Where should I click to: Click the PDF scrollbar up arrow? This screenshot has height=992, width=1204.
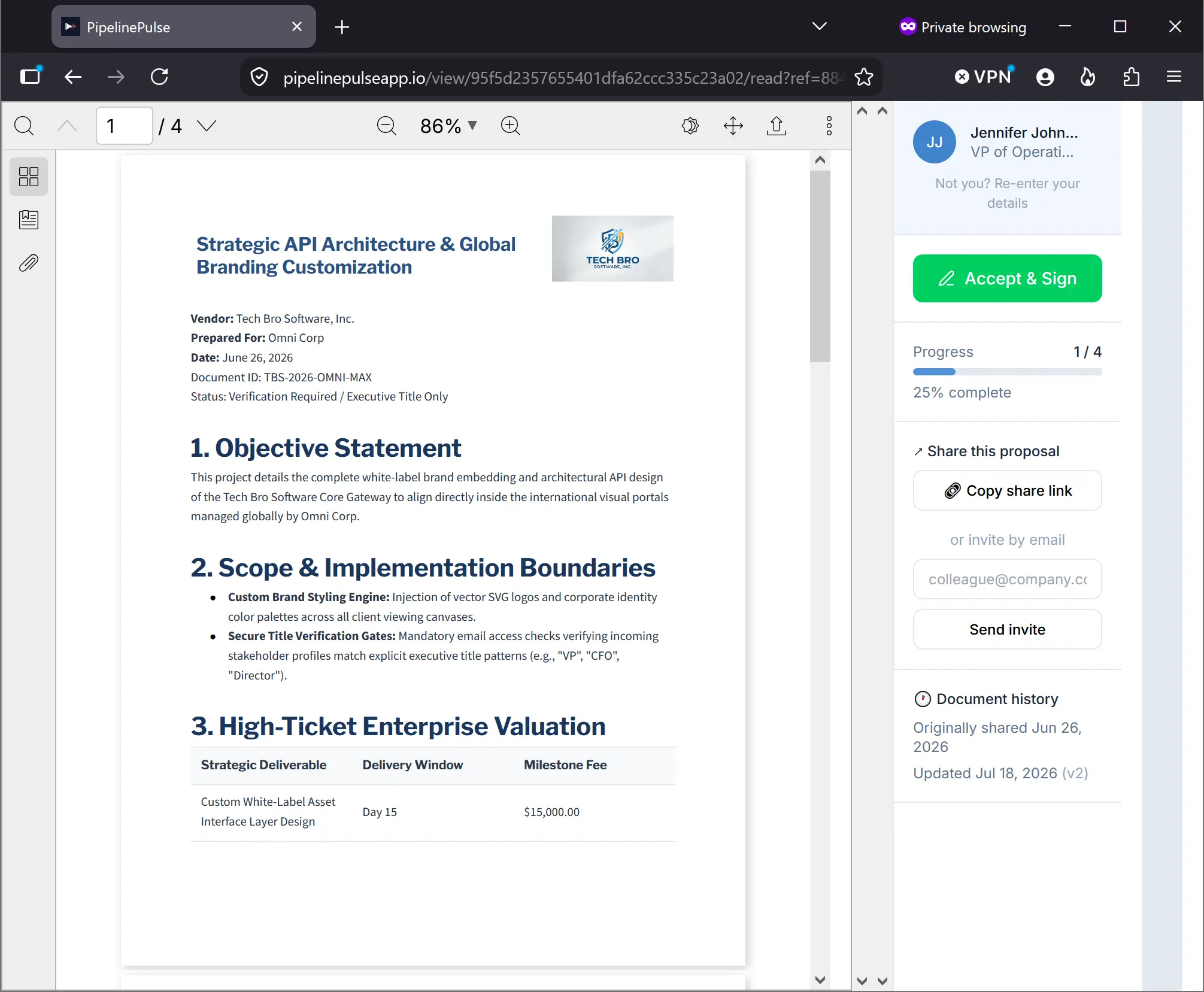(820, 160)
